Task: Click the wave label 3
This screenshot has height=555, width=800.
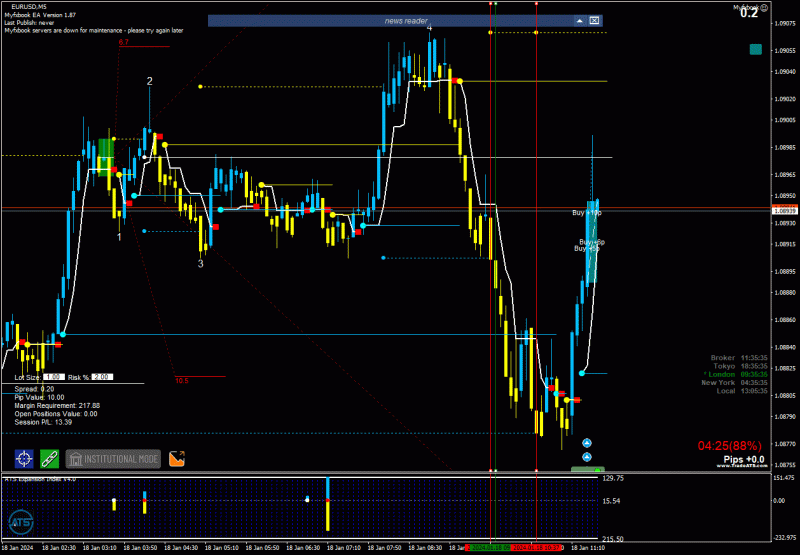Action: pos(201,264)
